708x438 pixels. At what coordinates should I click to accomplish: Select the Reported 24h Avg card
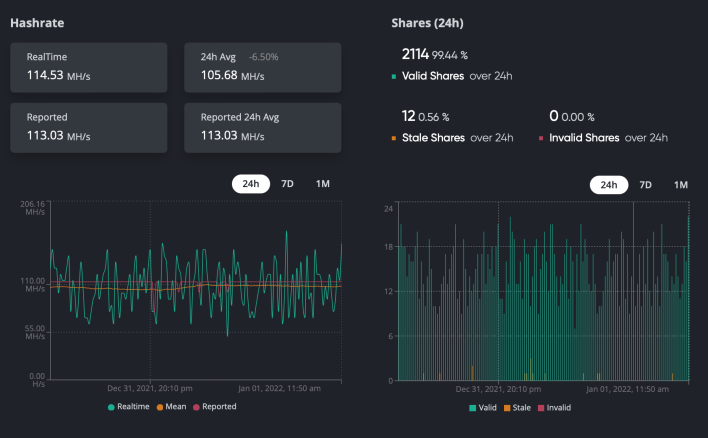coord(263,128)
